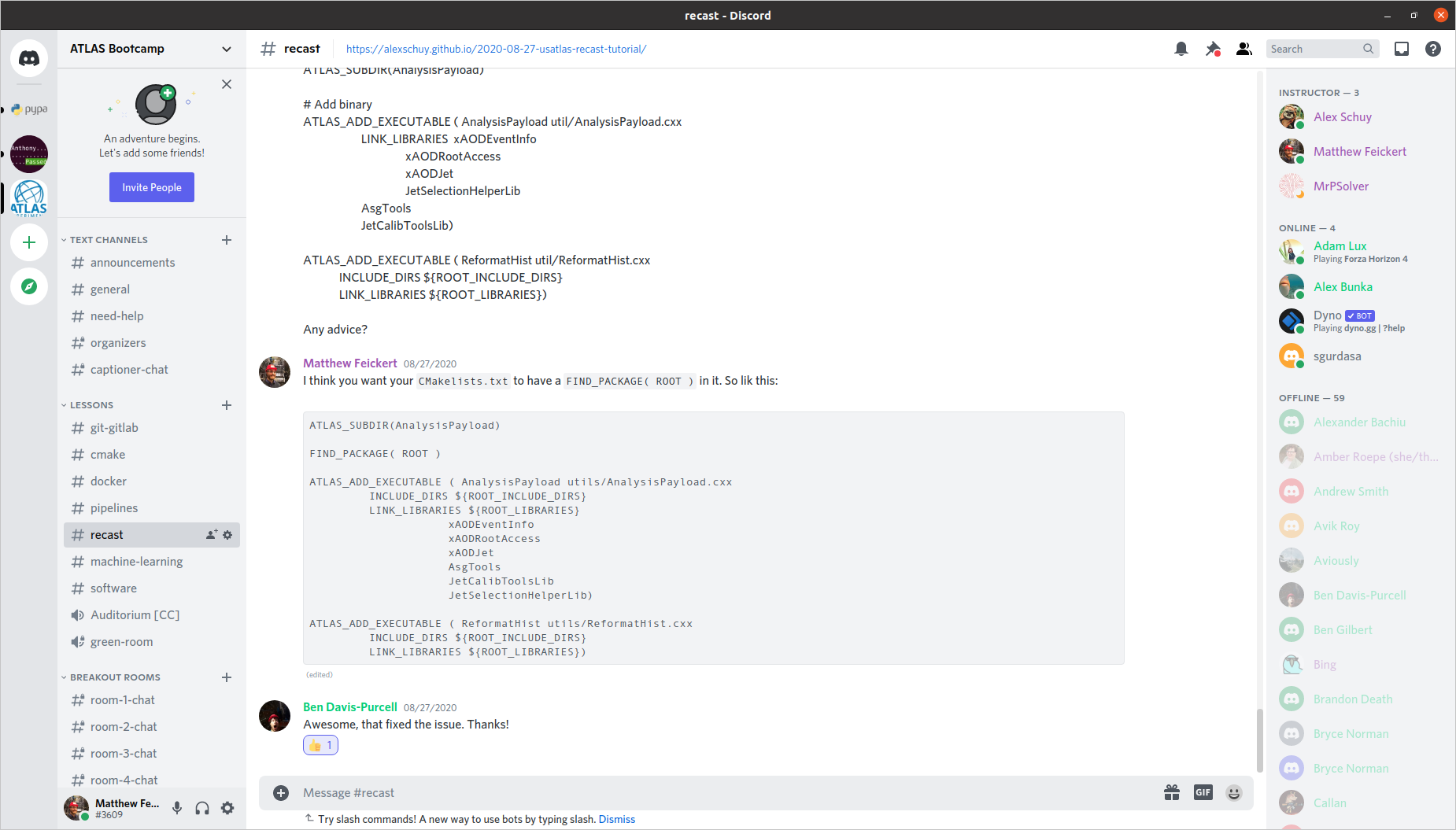Open the help icon
The image size is (1456, 830).
point(1433,49)
